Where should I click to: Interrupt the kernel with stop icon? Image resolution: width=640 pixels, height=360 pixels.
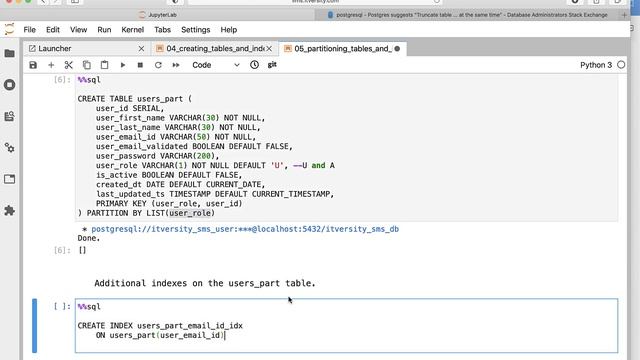pos(140,65)
